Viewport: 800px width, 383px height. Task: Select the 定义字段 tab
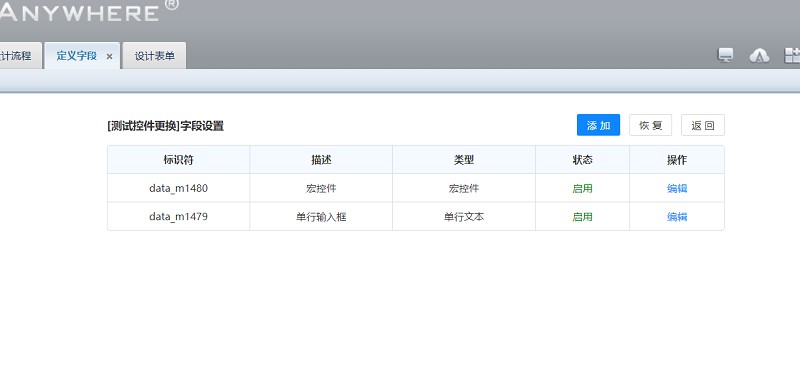pos(77,56)
